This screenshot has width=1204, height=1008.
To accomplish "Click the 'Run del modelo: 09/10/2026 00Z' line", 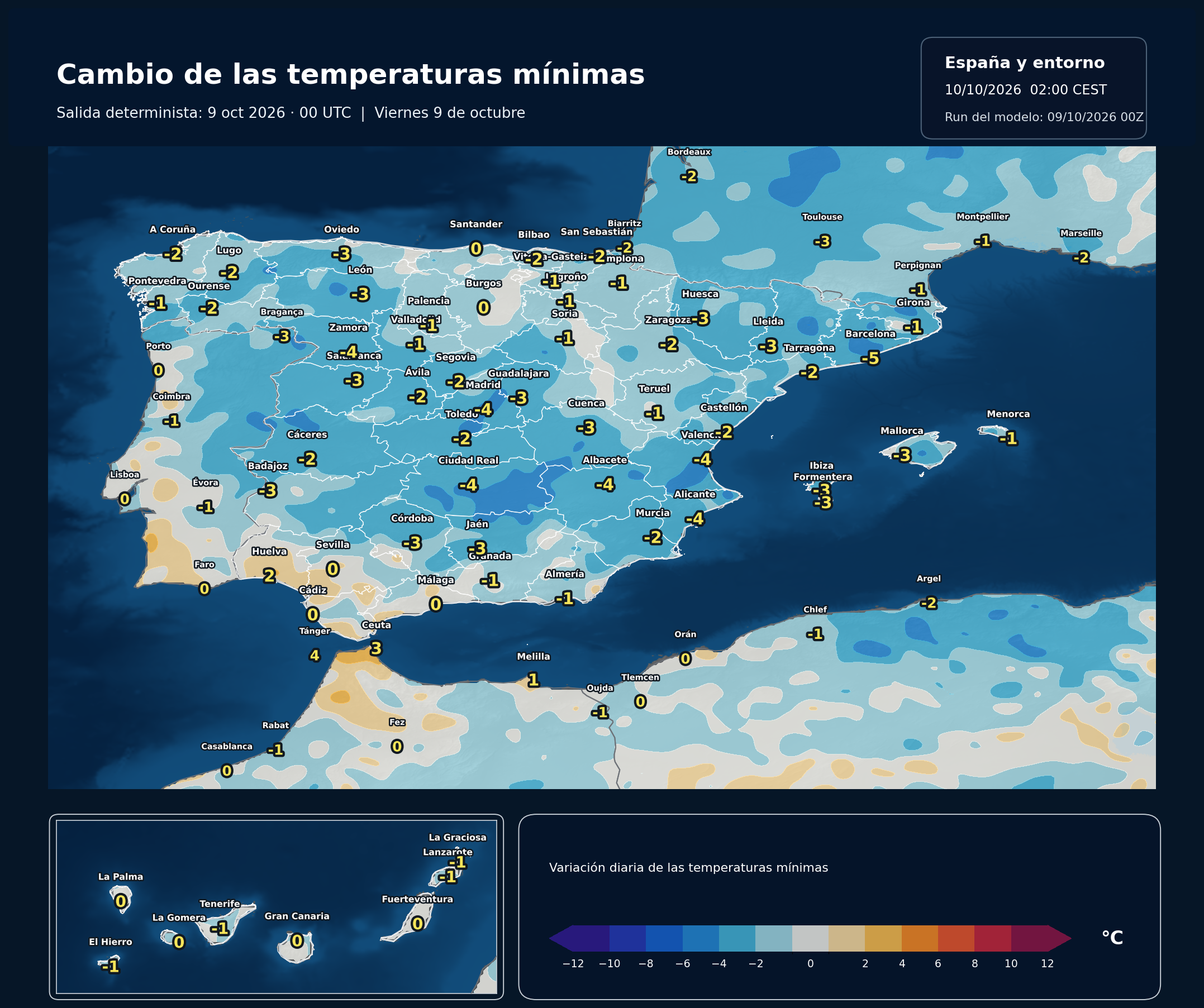I will [x=1044, y=117].
